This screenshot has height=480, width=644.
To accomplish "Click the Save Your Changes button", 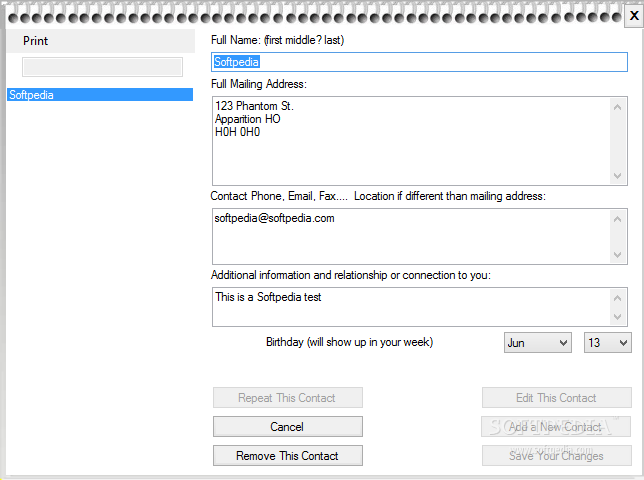I will [557, 456].
